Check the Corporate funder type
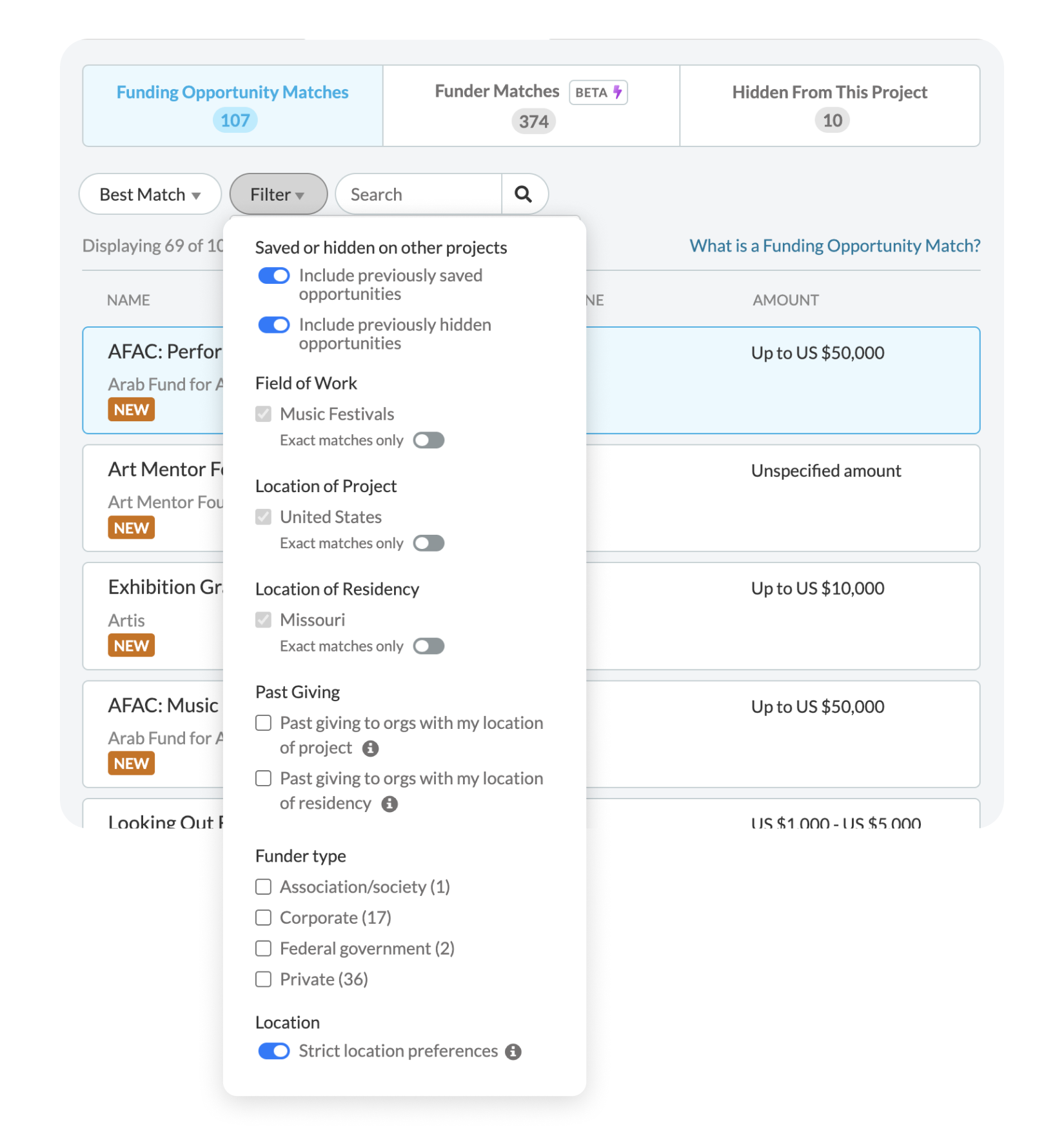Viewport: 1064px width, 1134px height. click(x=263, y=917)
